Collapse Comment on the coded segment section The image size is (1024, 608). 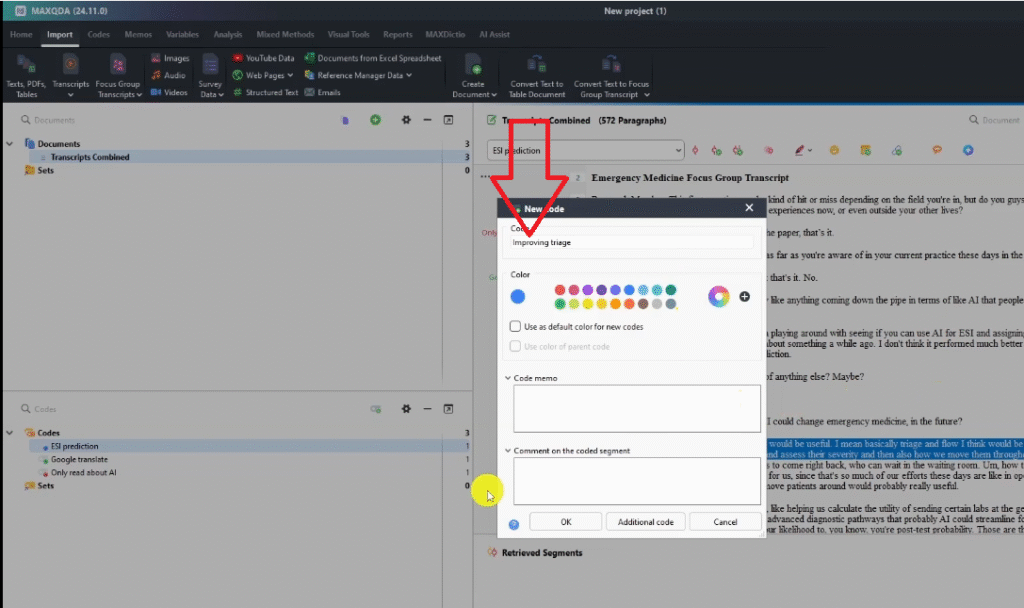click(x=509, y=451)
